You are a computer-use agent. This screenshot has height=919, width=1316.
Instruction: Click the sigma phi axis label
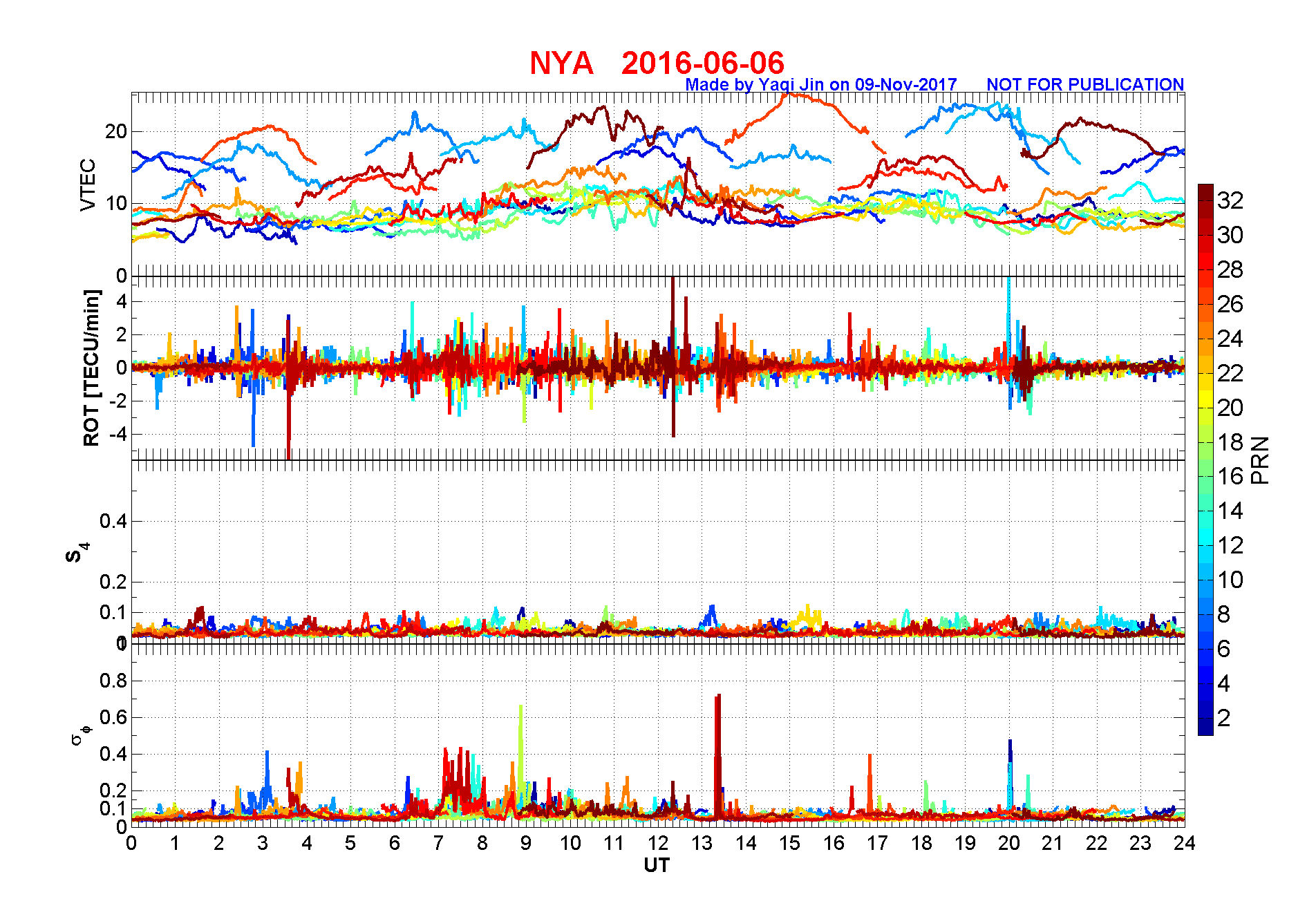click(x=80, y=735)
